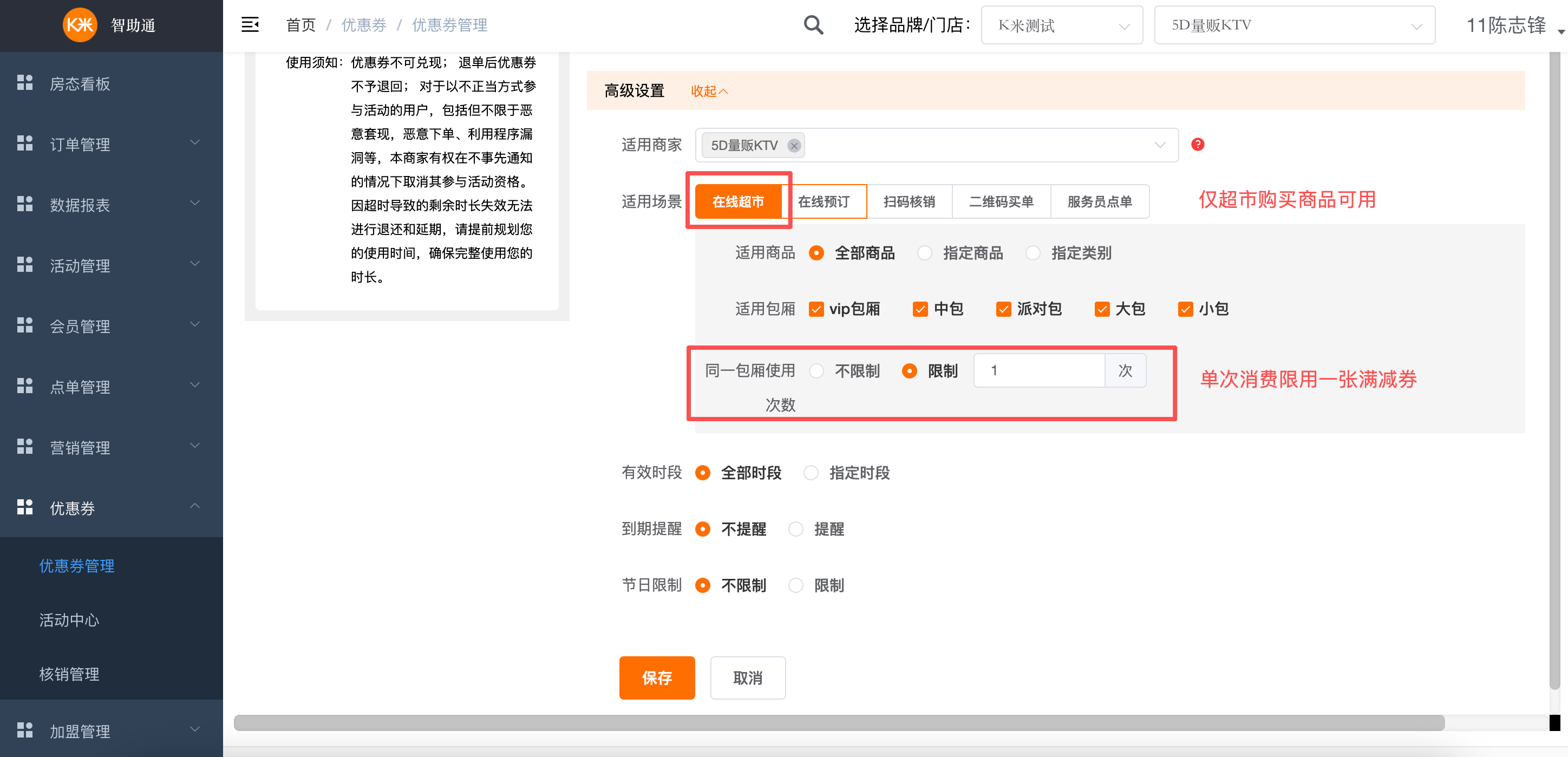Viewport: 1568px width, 757px height.
Task: Select the 服务员点单 scene tab
Action: [x=1100, y=201]
